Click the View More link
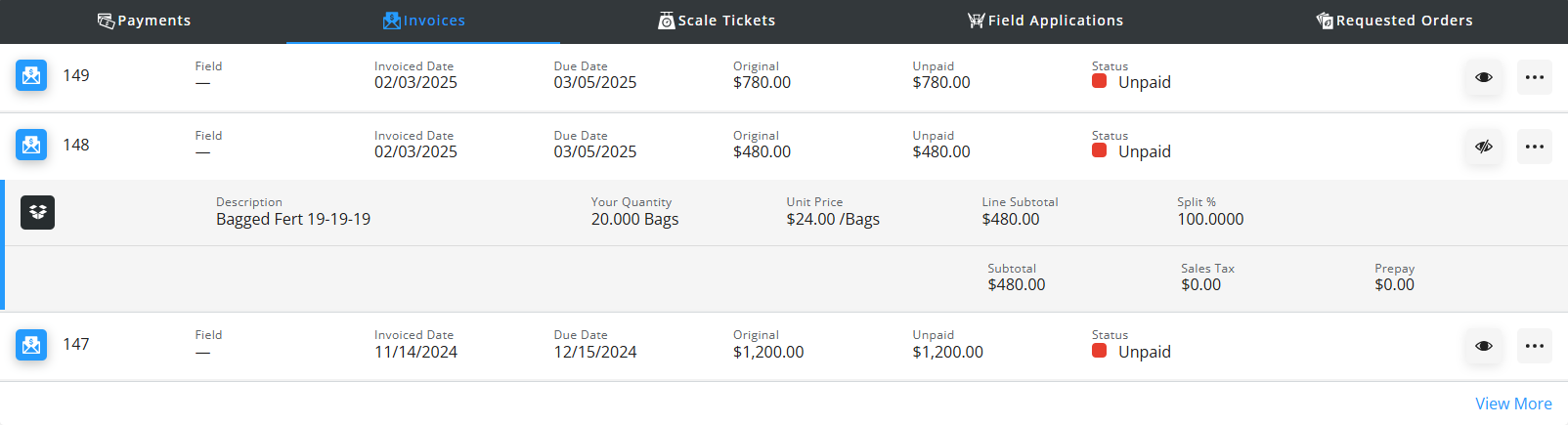This screenshot has height=425, width=1568. pyautogui.click(x=1512, y=404)
